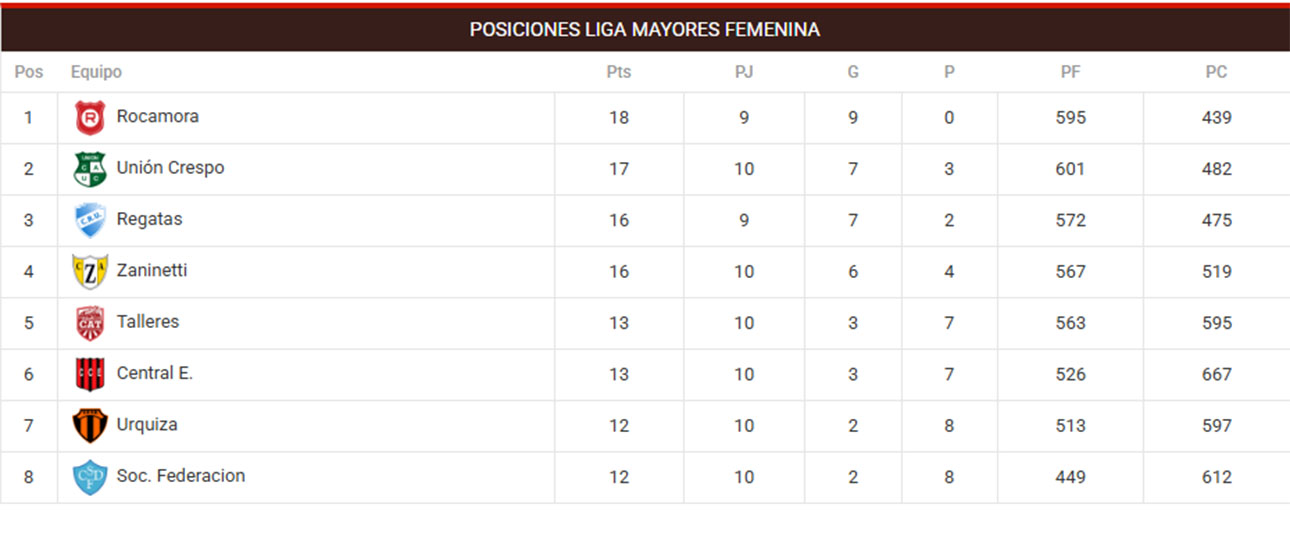
Task: Click Rocamora's 595 points-for cell
Action: [1070, 118]
